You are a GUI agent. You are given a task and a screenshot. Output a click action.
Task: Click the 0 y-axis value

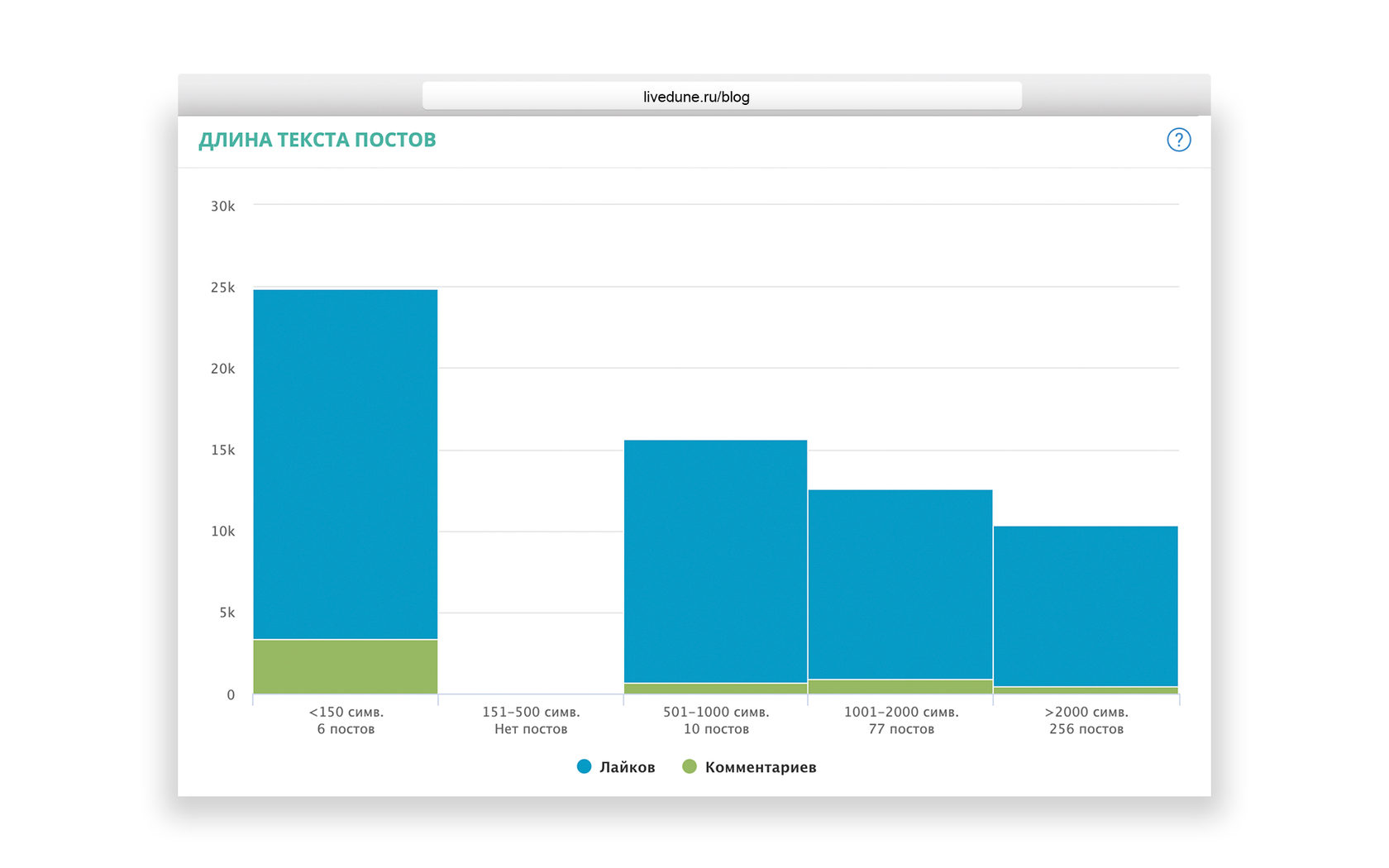[x=231, y=695]
